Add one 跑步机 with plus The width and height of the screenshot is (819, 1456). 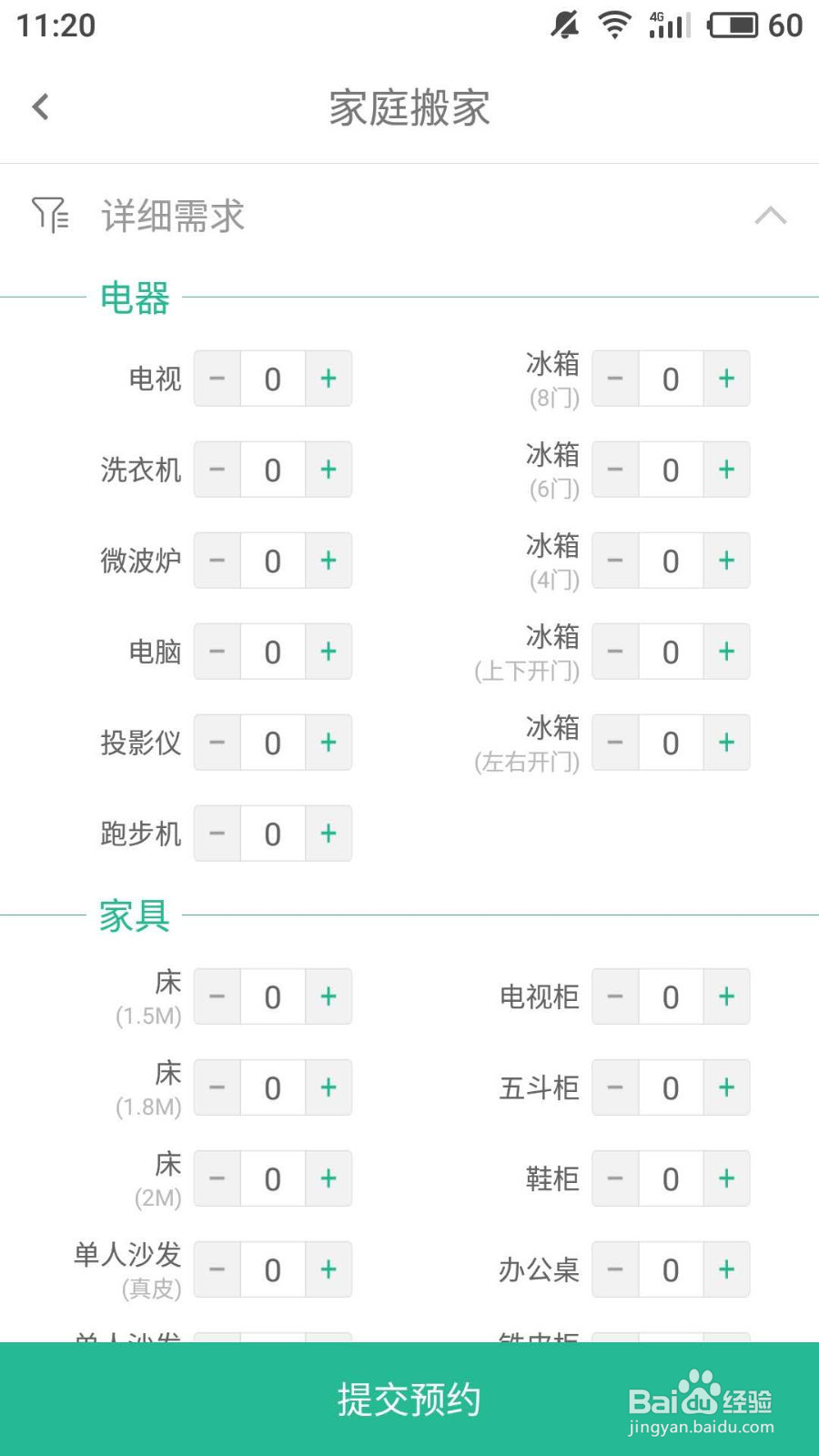(x=329, y=834)
